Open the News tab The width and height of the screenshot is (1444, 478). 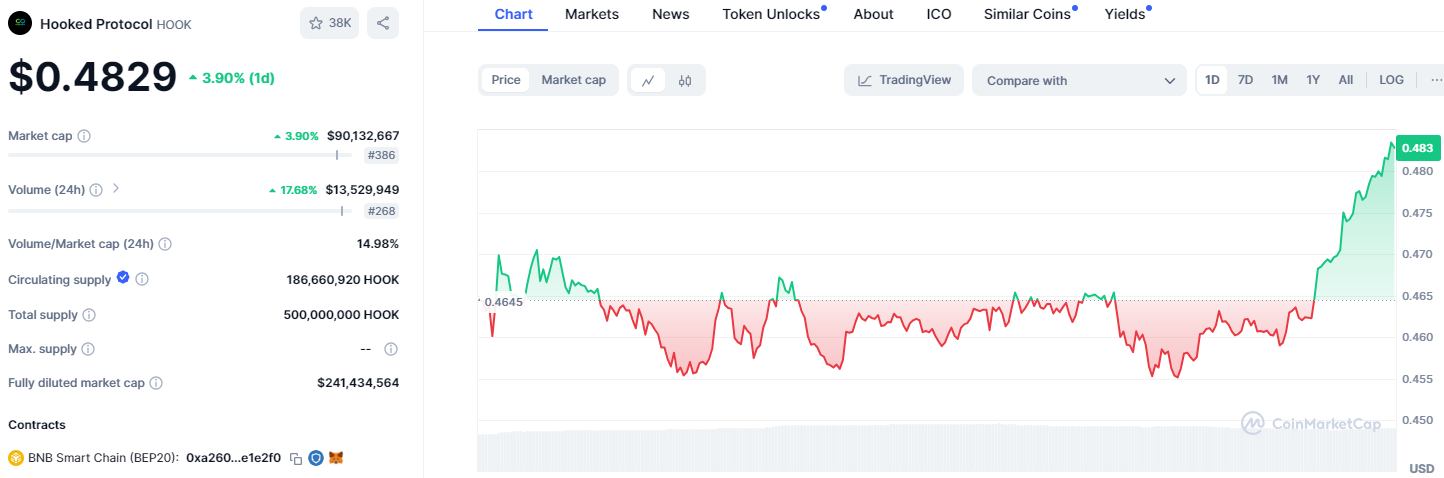click(670, 14)
